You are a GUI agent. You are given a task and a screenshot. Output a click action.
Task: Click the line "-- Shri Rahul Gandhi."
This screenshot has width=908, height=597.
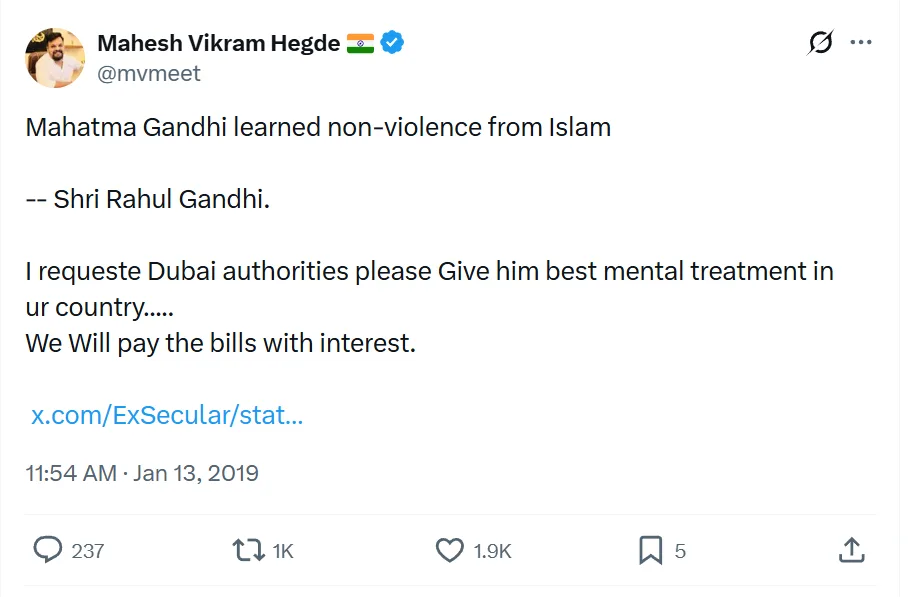(x=148, y=199)
